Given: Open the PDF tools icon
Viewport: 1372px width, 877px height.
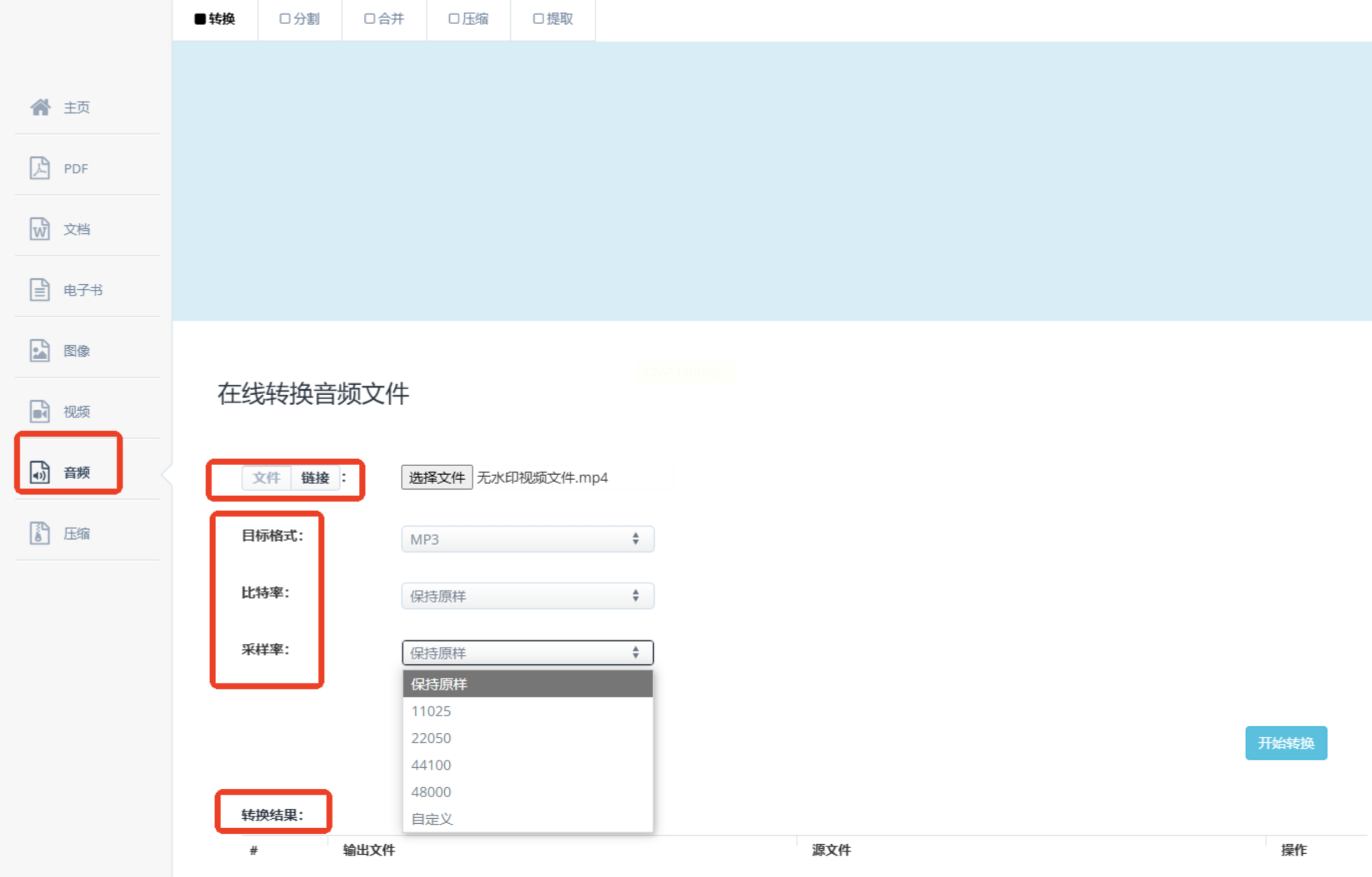Looking at the screenshot, I should (x=39, y=168).
